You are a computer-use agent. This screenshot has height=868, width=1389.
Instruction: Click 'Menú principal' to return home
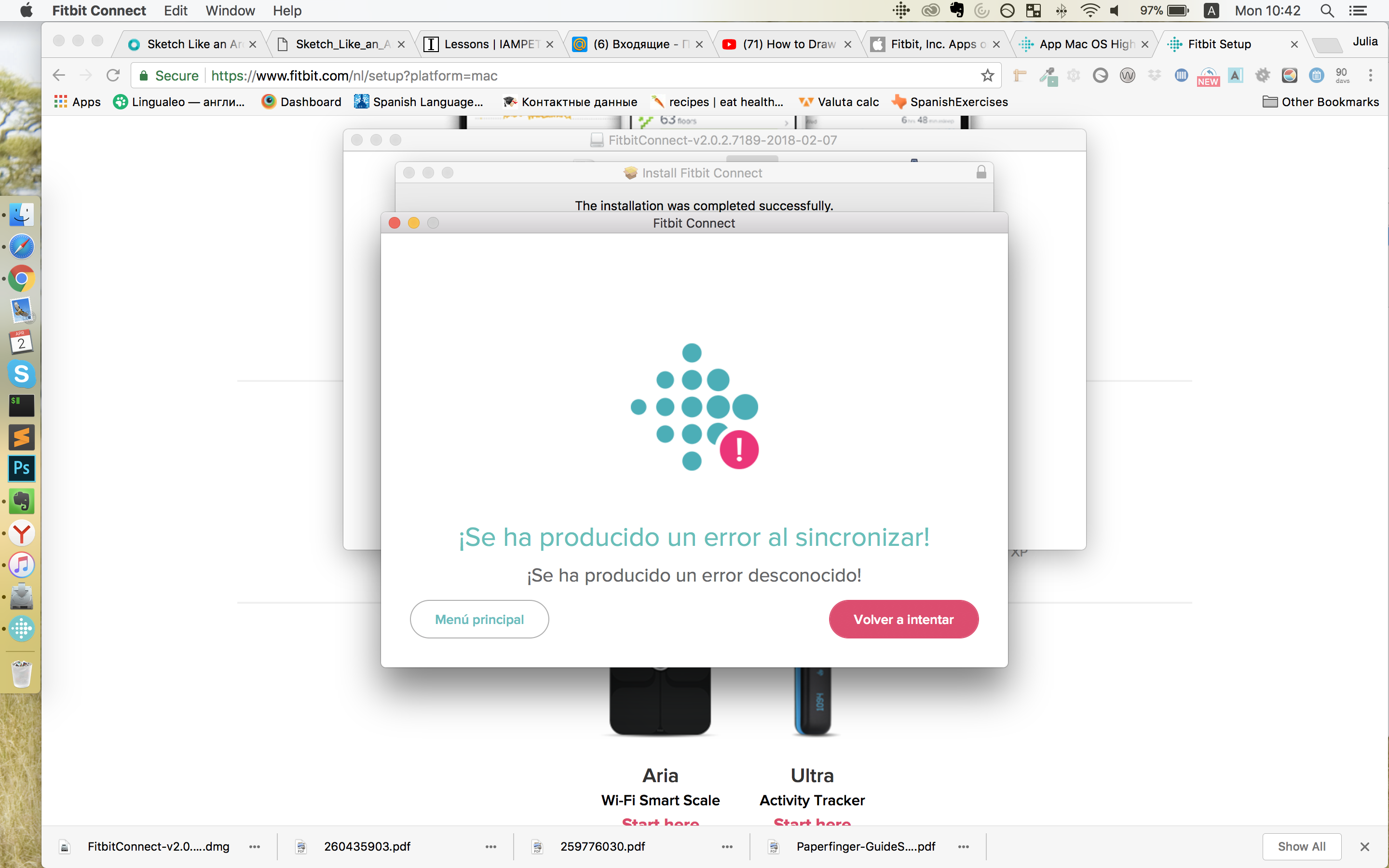(480, 619)
